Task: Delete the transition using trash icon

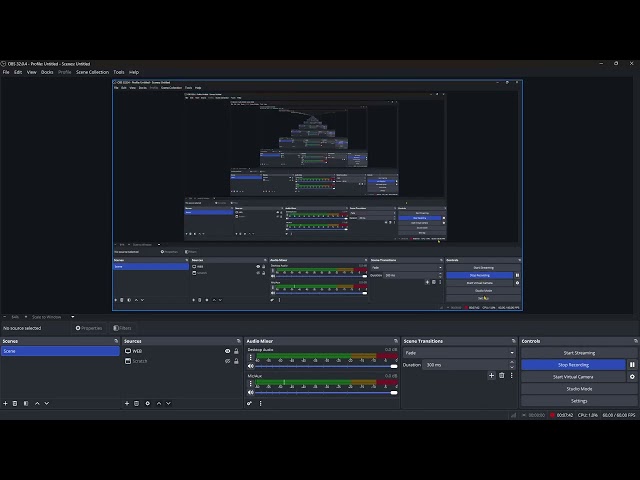Action: [x=502, y=375]
